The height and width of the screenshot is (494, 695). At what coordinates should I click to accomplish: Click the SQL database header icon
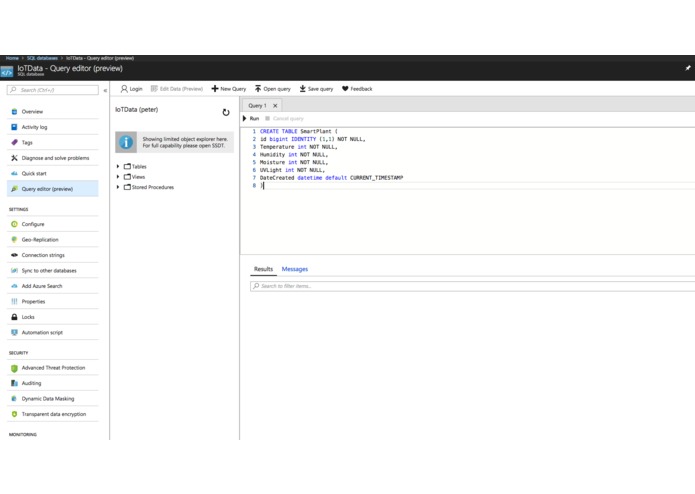tap(7, 71)
